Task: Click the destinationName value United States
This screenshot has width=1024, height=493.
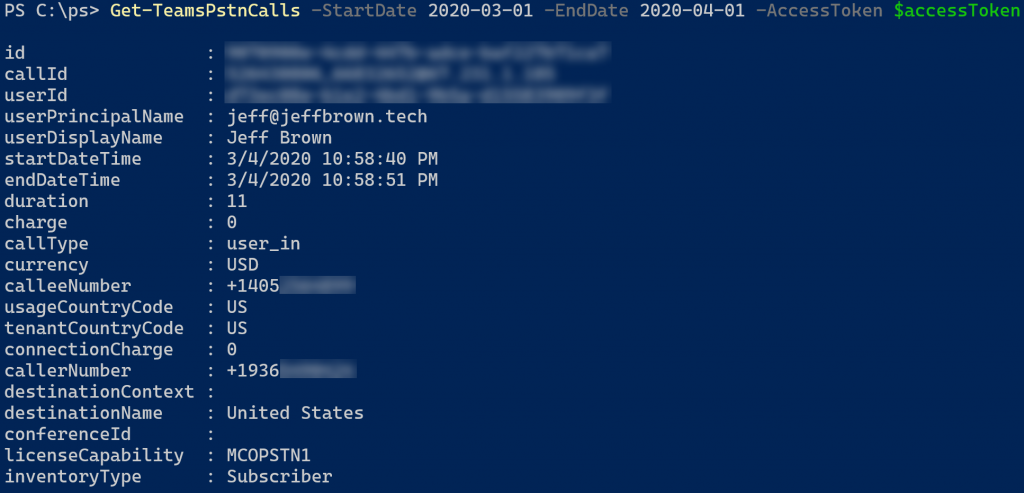Action: [295, 413]
